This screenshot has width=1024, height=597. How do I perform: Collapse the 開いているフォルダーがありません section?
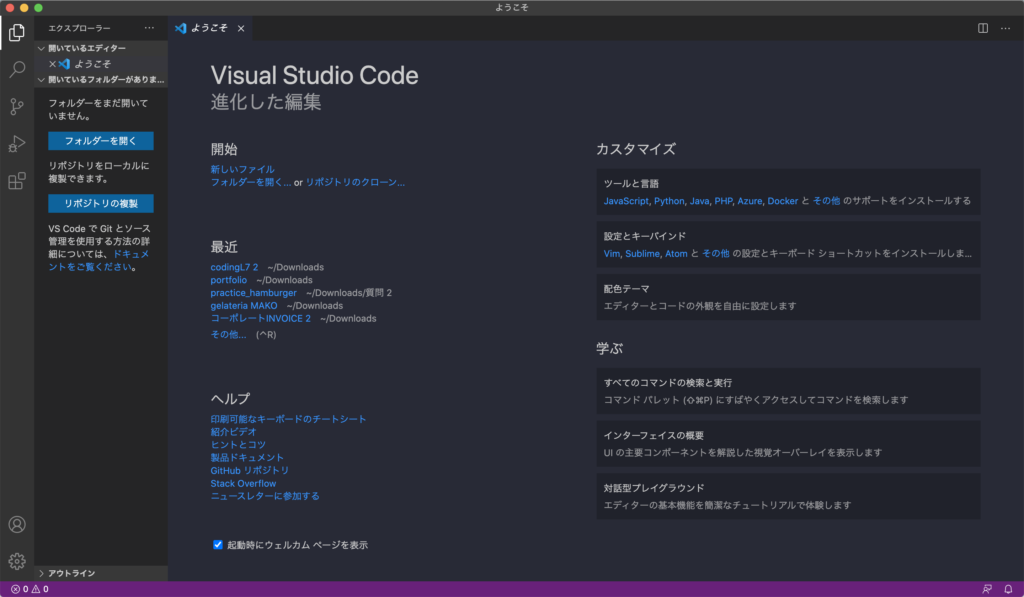pyautogui.click(x=101, y=80)
